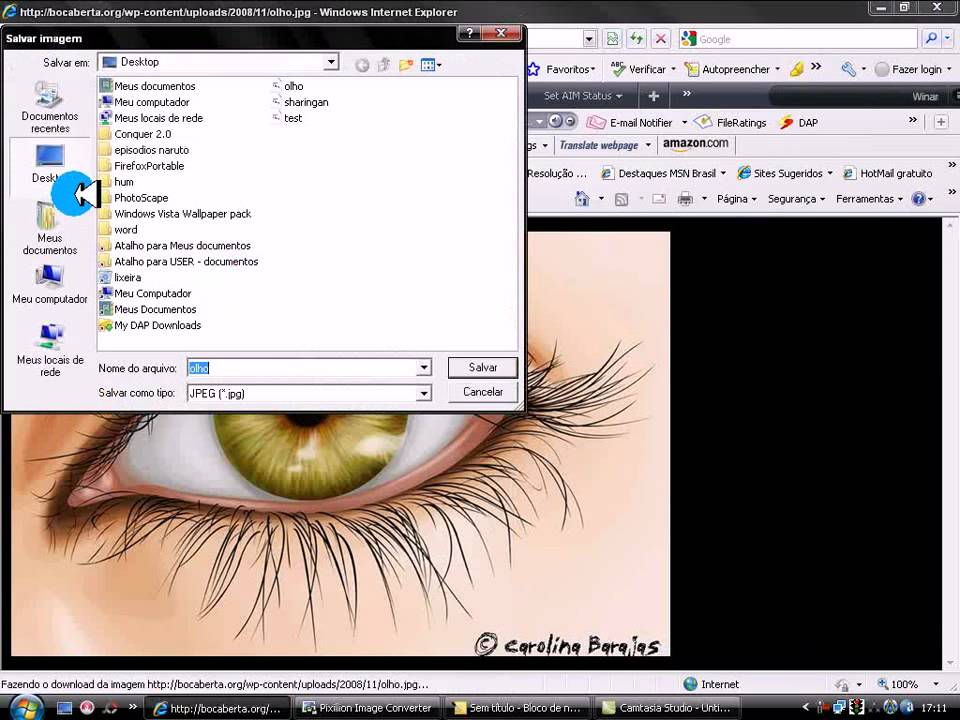
Task: Click the RSS feeds icon in command bar
Action: click(x=621, y=199)
